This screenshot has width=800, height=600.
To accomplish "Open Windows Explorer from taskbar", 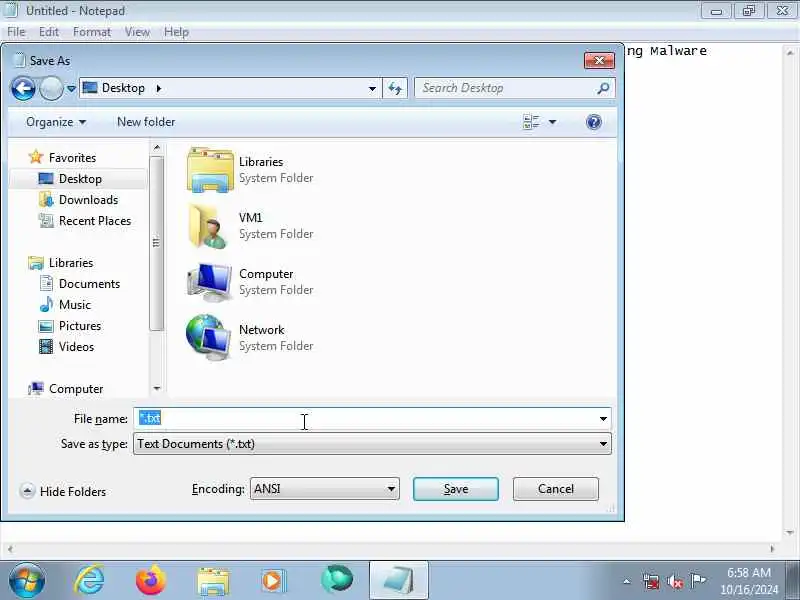I will (213, 581).
